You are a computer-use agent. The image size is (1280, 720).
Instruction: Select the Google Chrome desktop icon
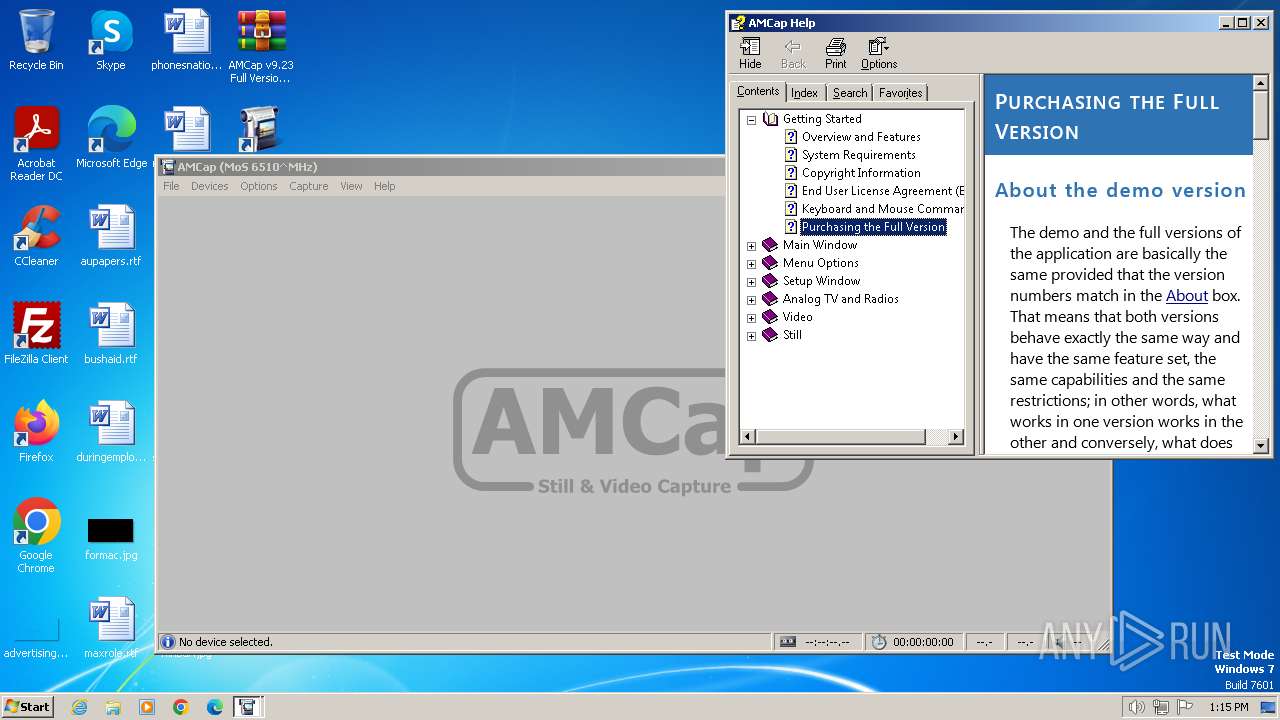(36, 535)
